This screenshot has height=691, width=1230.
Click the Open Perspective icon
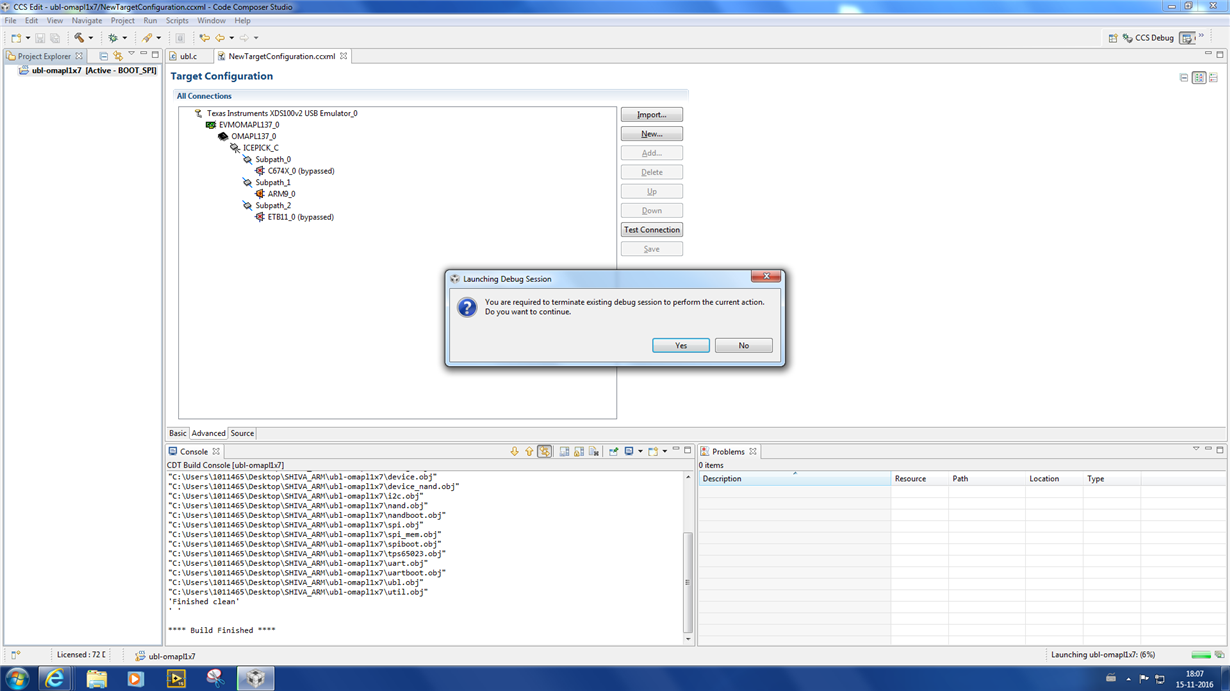[x=1112, y=38]
